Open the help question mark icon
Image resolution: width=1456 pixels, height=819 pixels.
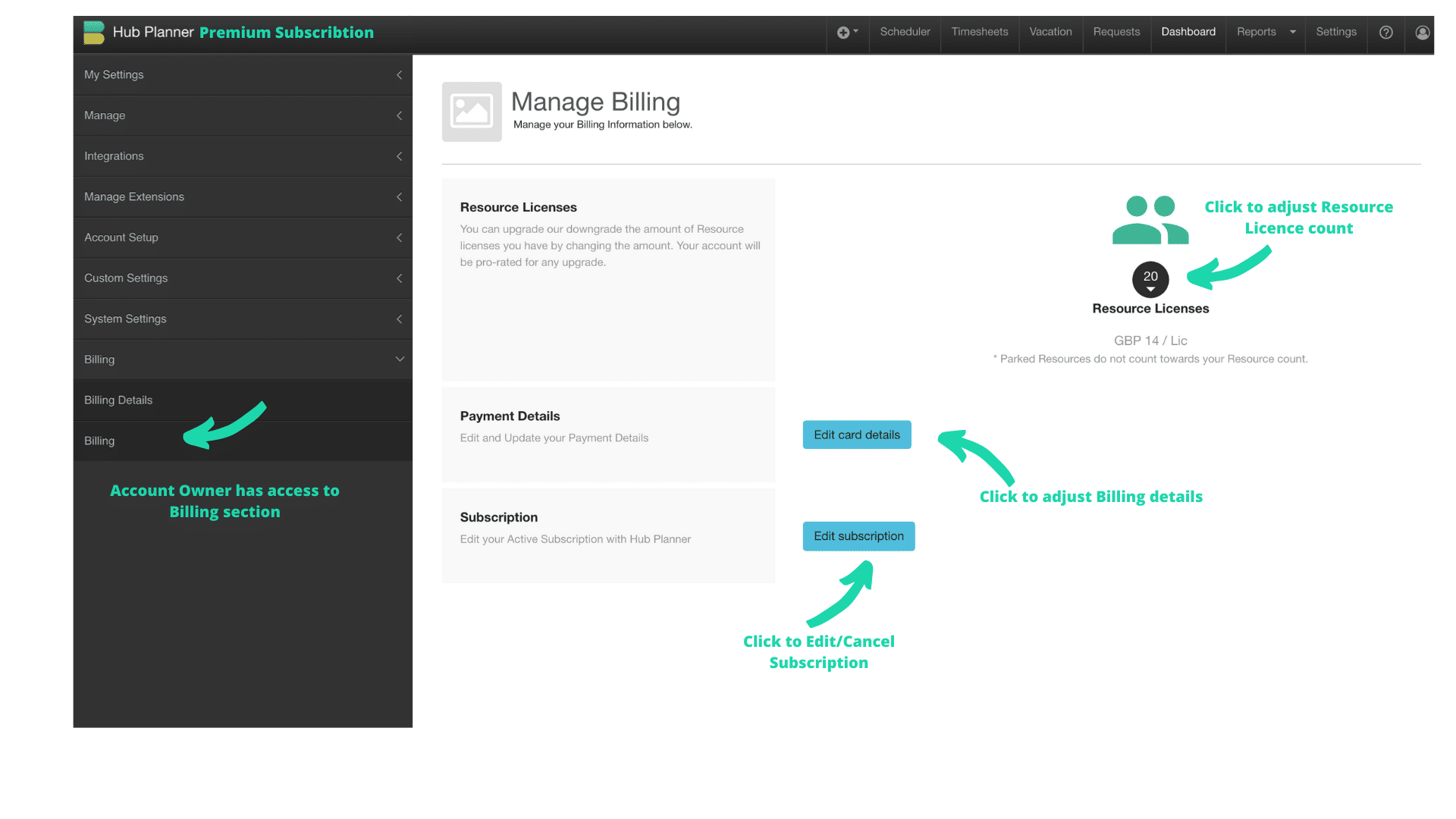tap(1385, 33)
